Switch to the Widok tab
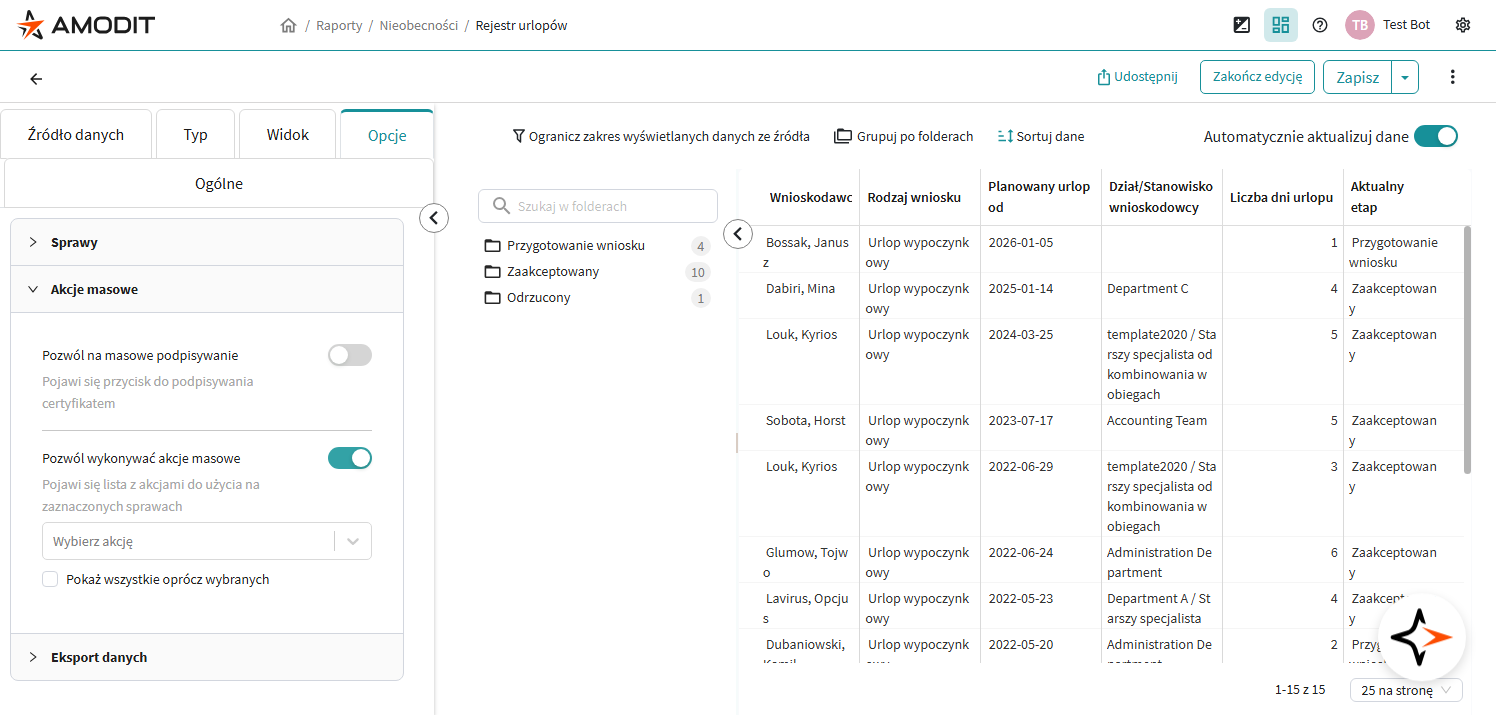Image resolution: width=1496 pixels, height=715 pixels. tap(287, 135)
